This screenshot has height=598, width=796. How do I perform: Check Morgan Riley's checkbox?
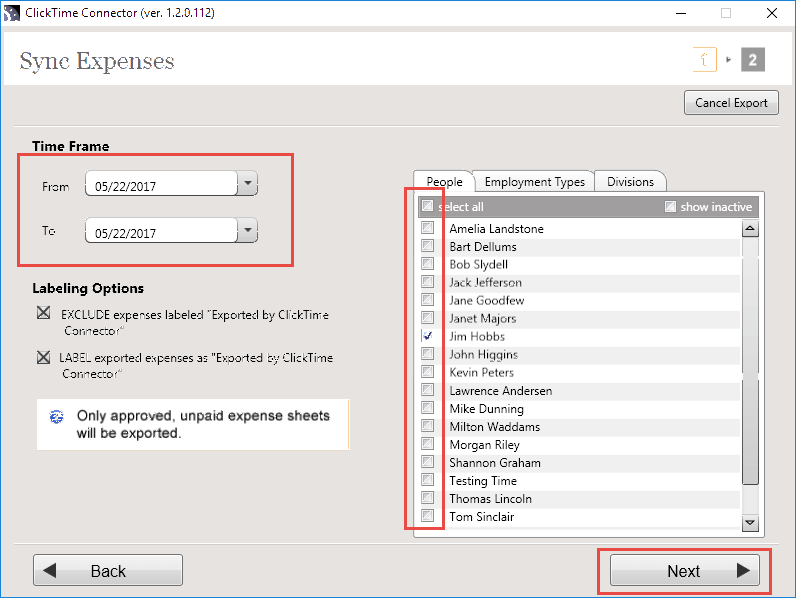point(427,444)
